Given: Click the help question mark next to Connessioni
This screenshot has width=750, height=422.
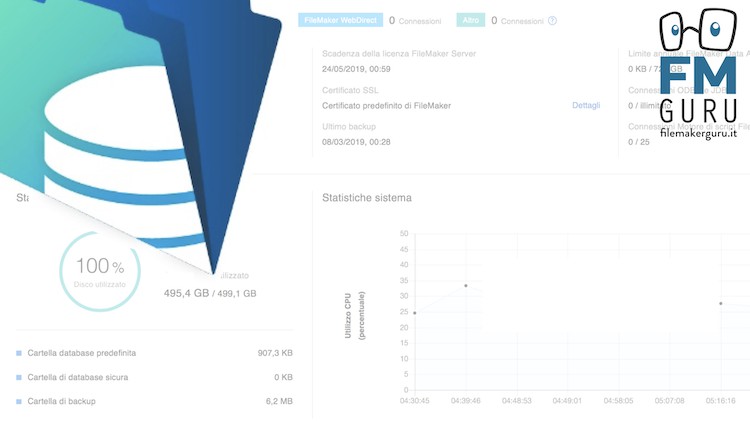Looking at the screenshot, I should tap(552, 21).
